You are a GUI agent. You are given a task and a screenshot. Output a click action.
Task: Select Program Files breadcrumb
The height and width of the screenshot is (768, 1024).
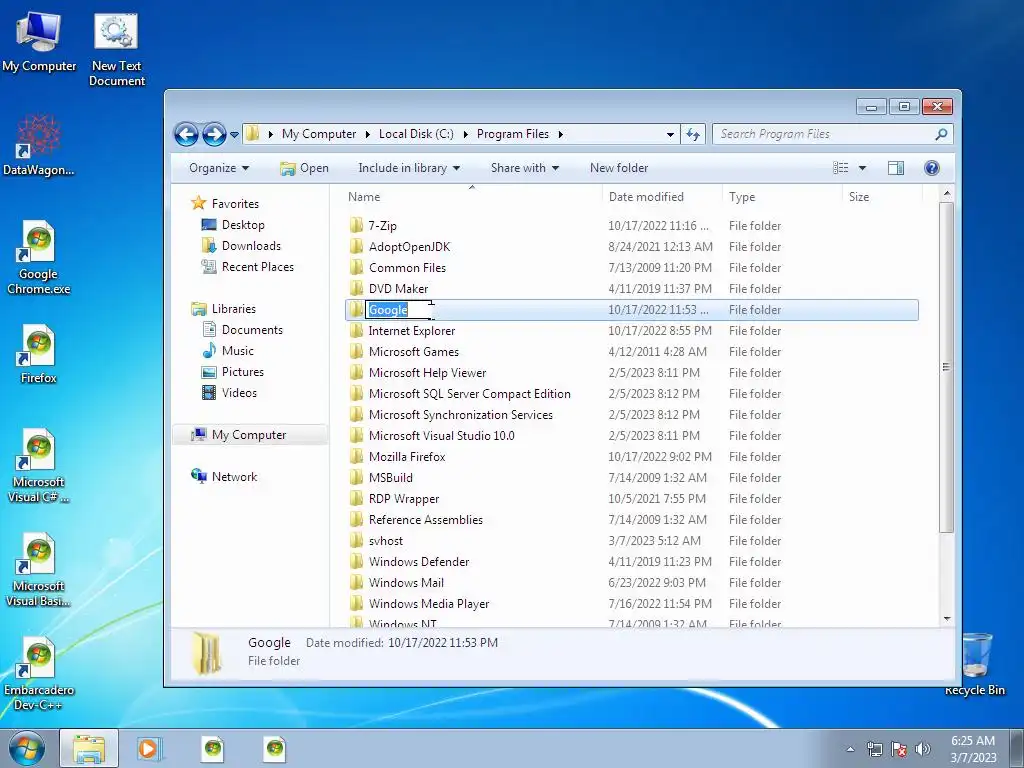coord(513,134)
